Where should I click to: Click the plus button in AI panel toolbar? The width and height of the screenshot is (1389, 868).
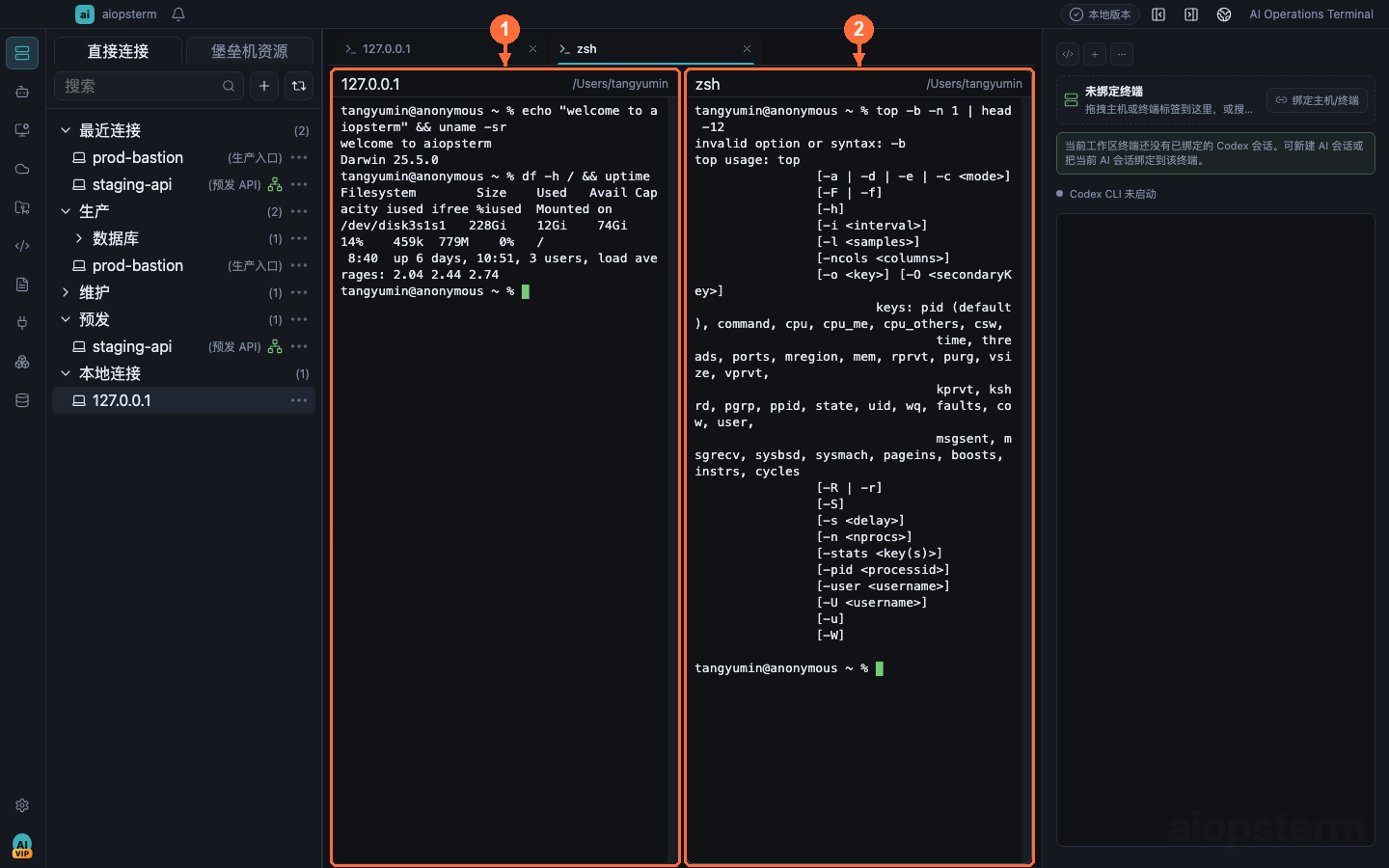(1095, 54)
